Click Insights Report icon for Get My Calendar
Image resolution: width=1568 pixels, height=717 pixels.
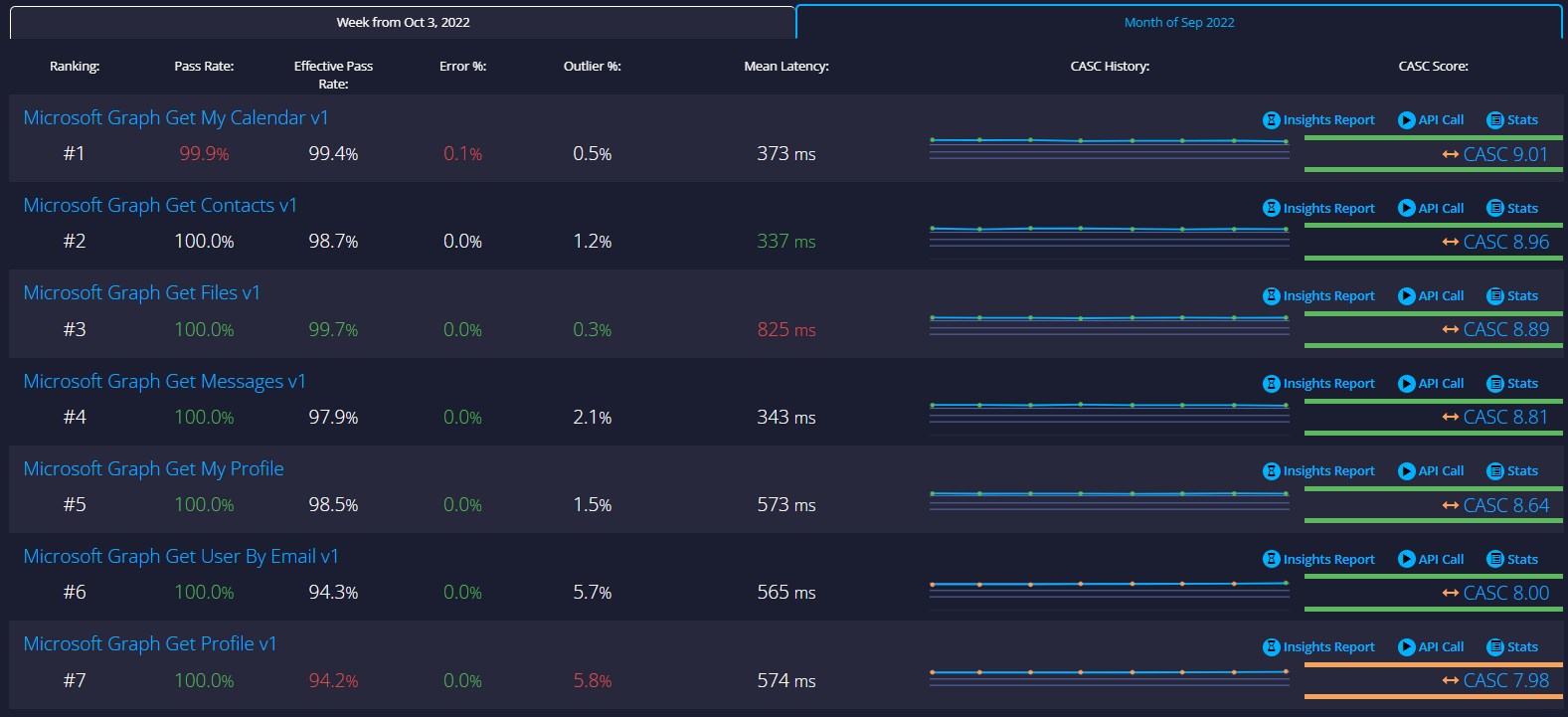[1271, 120]
